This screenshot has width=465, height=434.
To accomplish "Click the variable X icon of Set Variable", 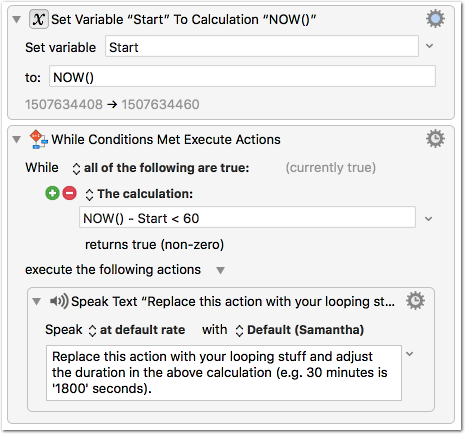I will [39, 19].
